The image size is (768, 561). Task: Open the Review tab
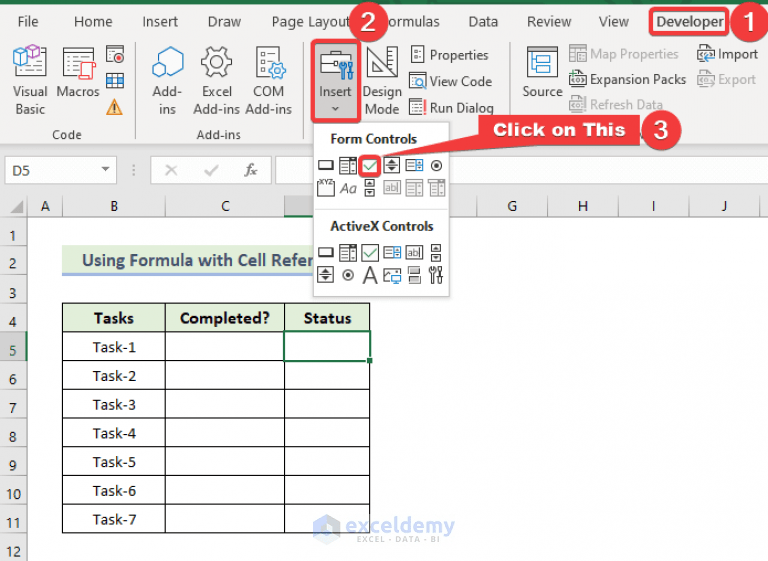[x=549, y=22]
